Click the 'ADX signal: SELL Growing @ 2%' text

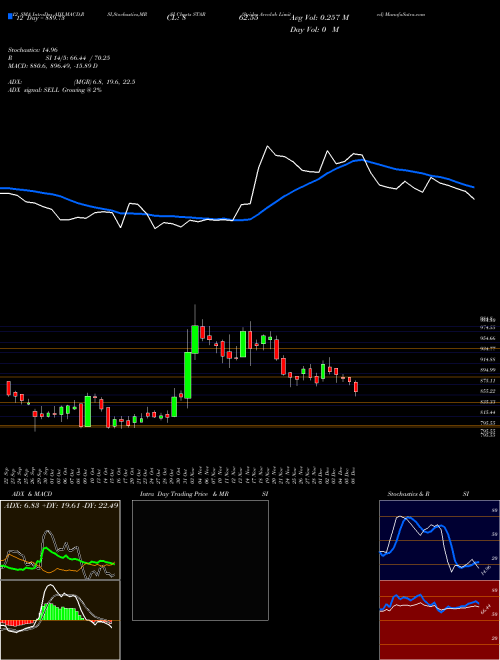click(x=54, y=90)
